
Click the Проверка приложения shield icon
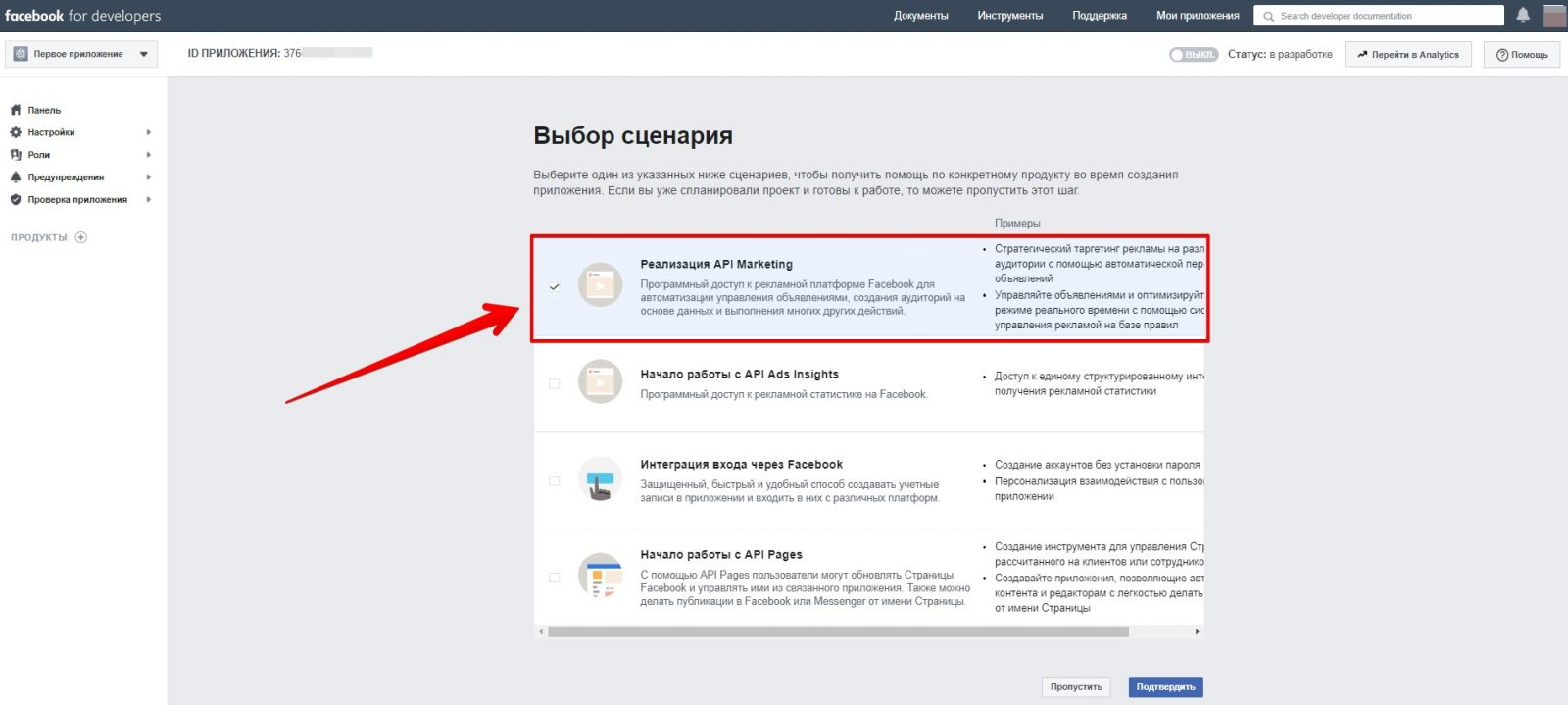tap(16, 200)
